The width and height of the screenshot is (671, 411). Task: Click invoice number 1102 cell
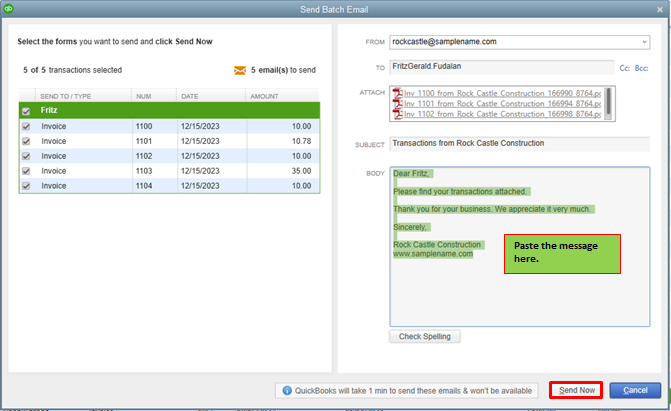tap(144, 156)
